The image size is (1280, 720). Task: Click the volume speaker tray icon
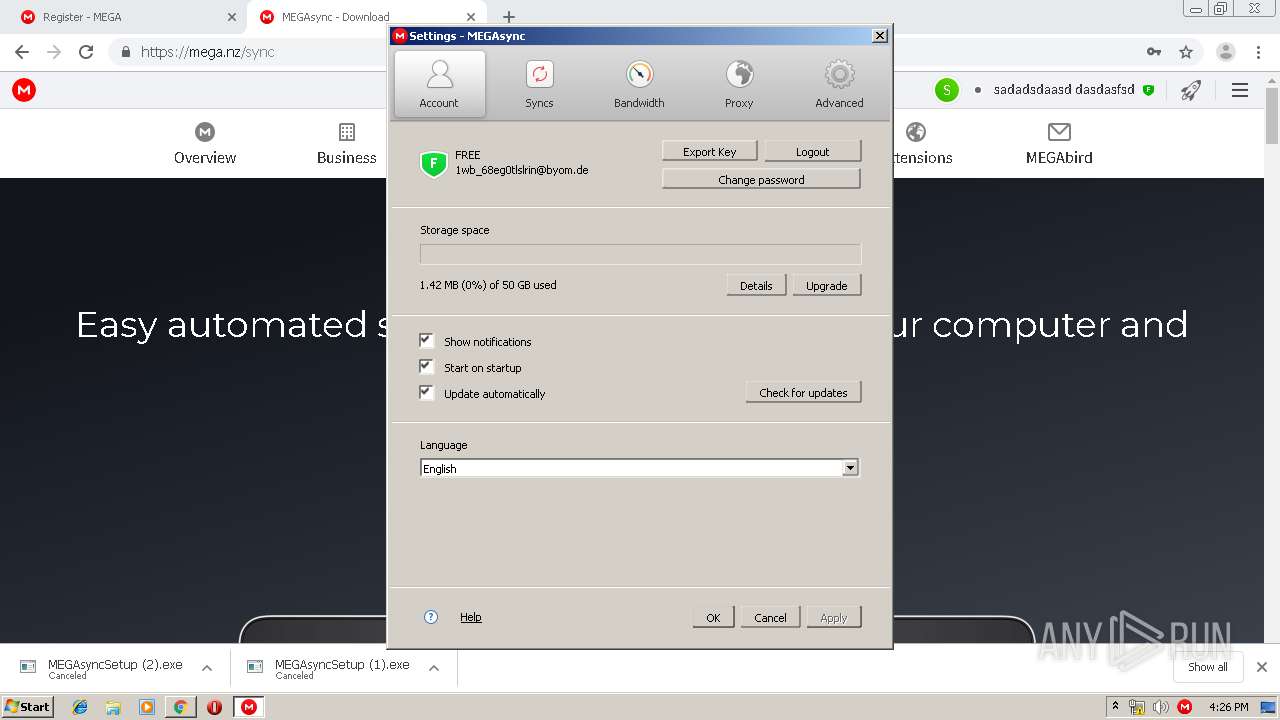[x=1160, y=707]
